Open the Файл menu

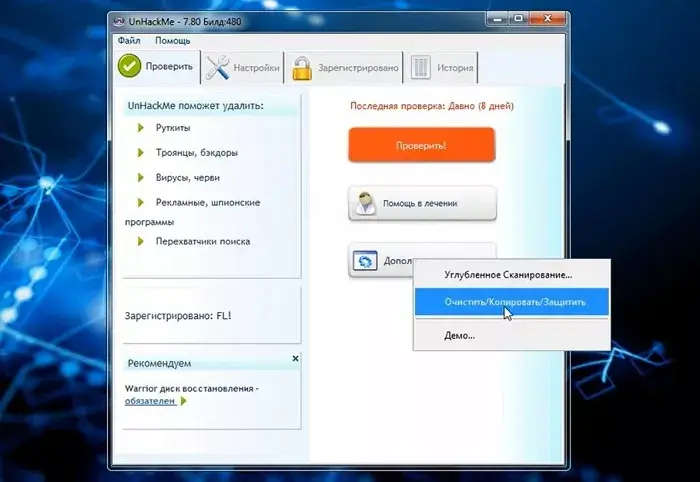[128, 41]
